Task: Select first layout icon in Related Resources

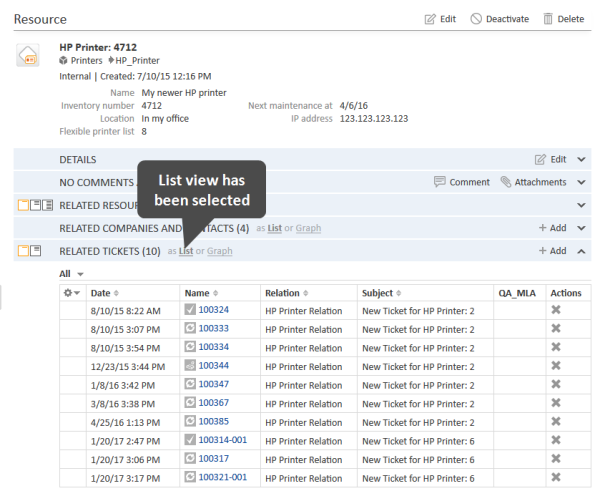Action: click(23, 205)
